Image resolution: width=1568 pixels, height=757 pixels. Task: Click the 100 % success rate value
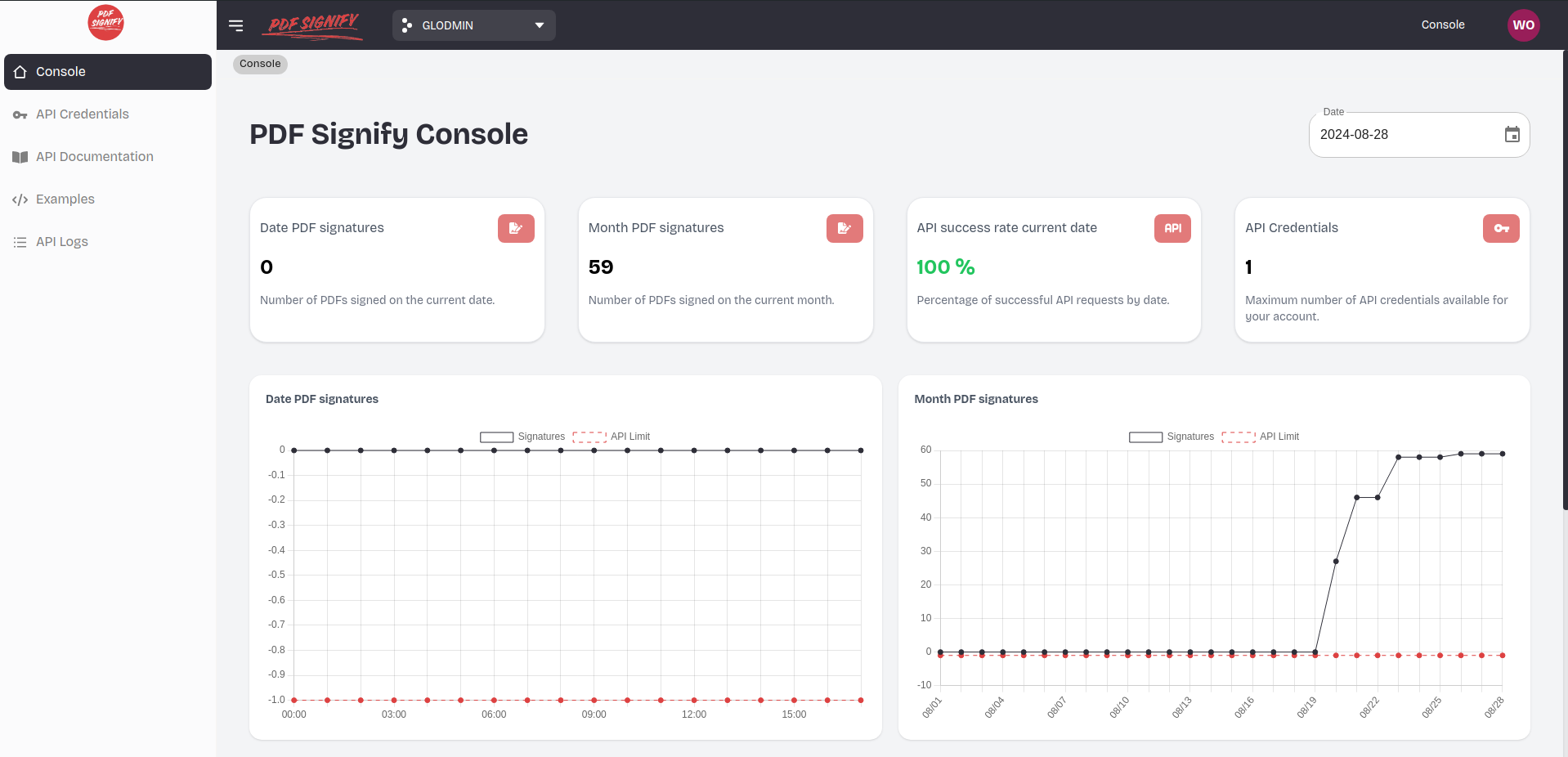(x=946, y=267)
